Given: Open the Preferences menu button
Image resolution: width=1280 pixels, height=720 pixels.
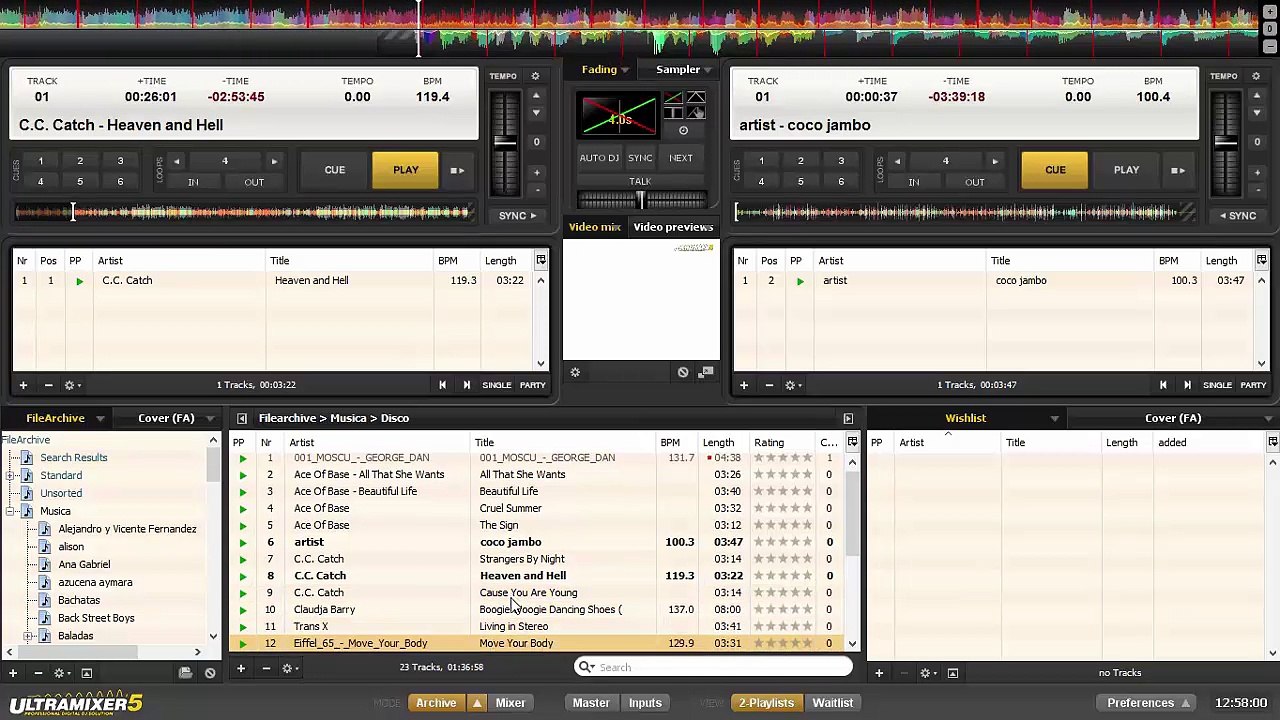Looking at the screenshot, I should [x=1147, y=703].
